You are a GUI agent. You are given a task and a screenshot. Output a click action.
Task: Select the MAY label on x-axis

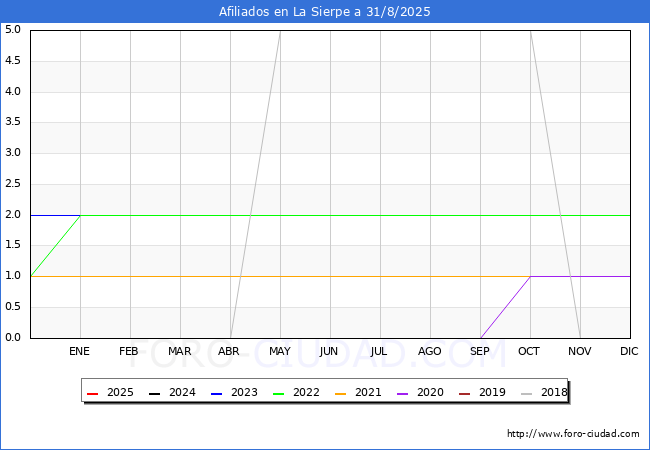pos(280,351)
